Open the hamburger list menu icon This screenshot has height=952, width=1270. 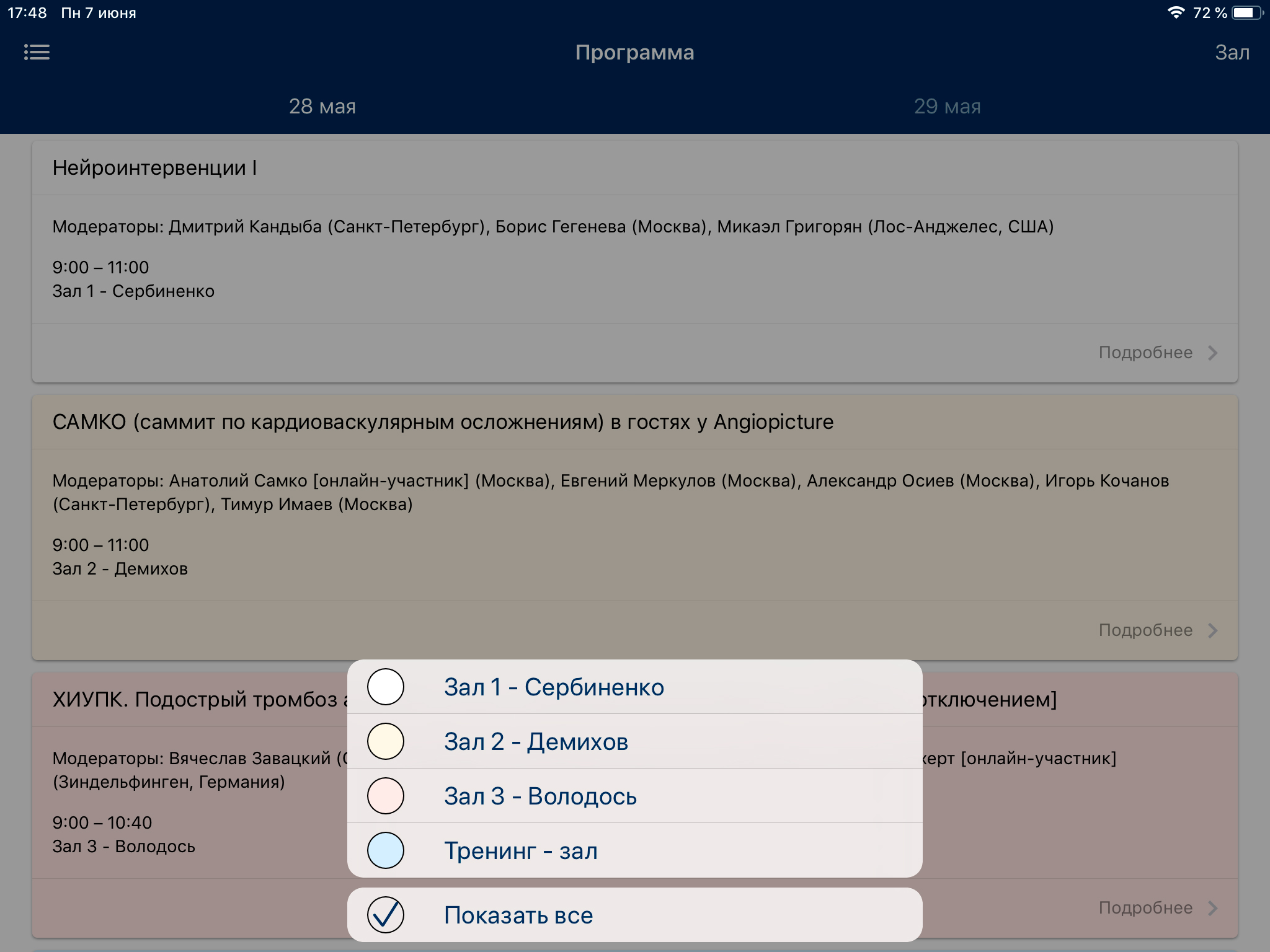pos(37,52)
